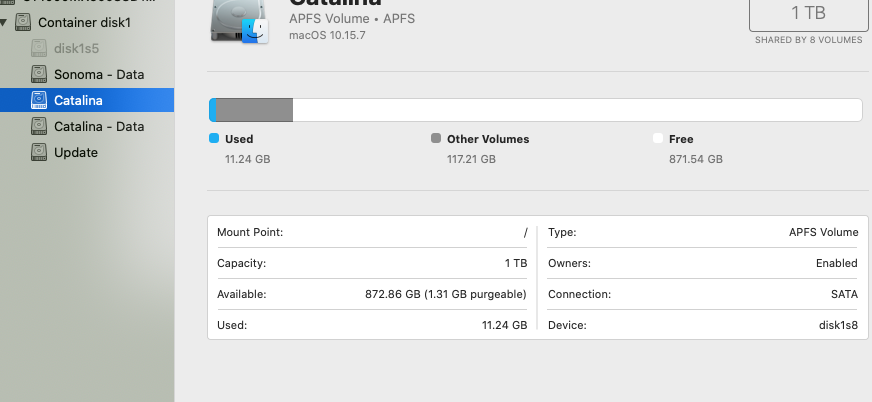Click the Owners: label
The image size is (872, 402).
(569, 263)
